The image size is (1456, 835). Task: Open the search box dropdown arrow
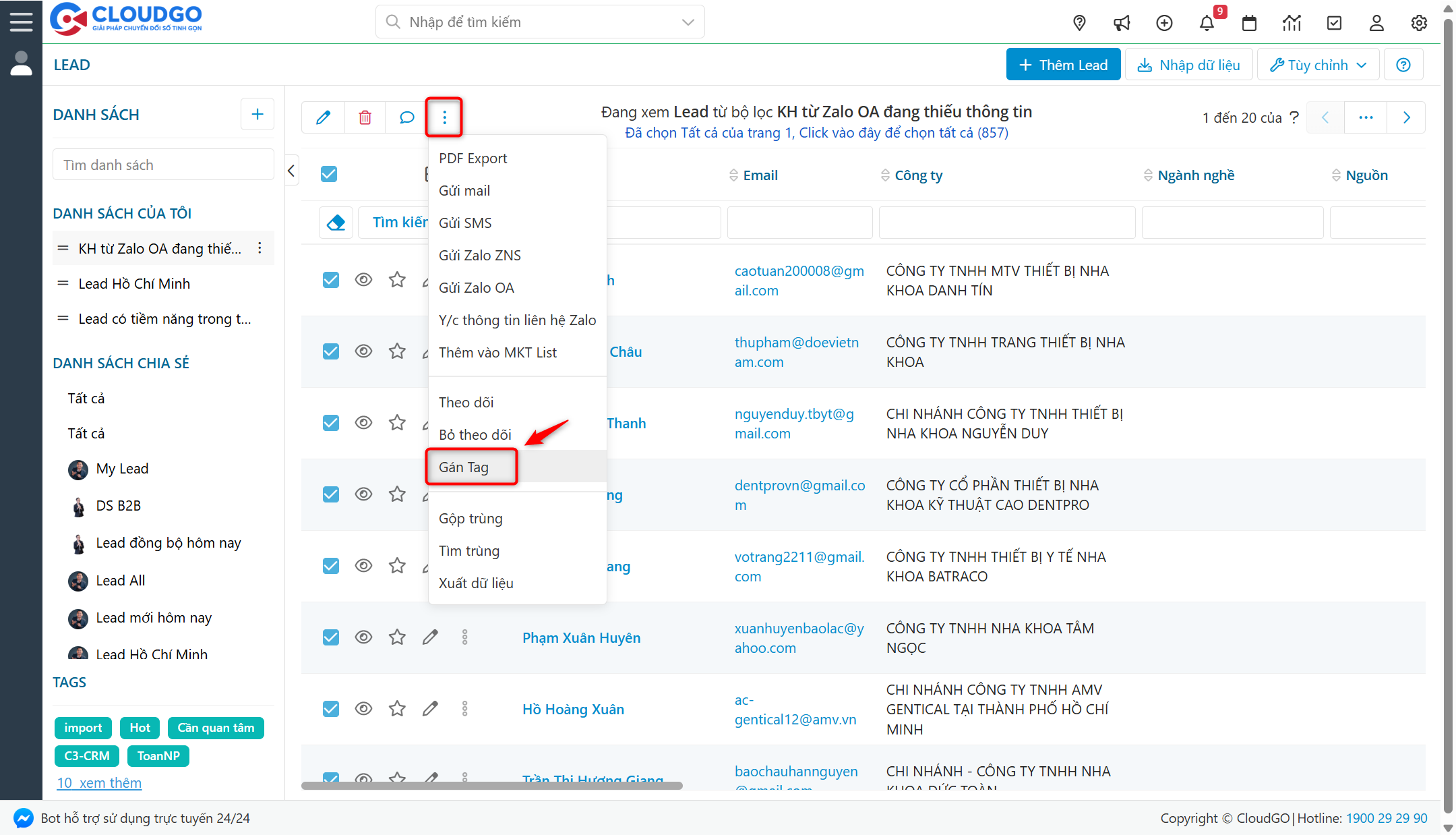pos(688,22)
